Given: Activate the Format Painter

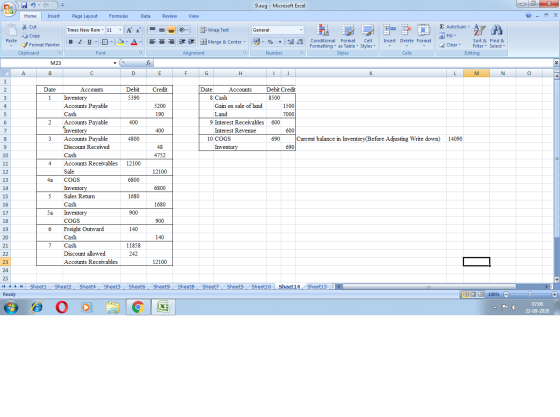Looking at the screenshot, I should [41, 45].
